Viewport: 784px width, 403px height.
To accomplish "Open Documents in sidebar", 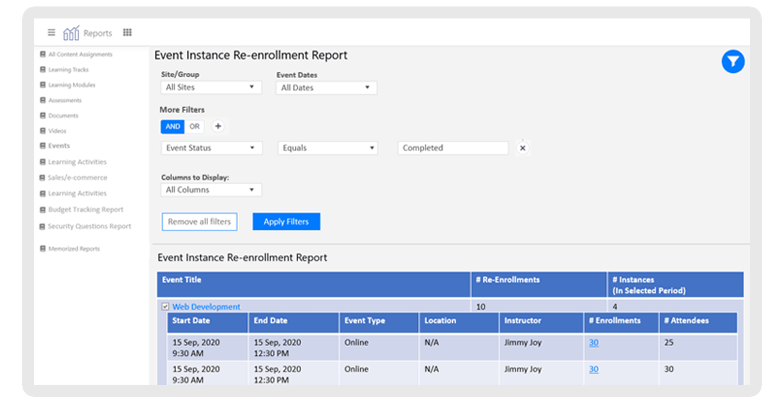I will (64, 116).
